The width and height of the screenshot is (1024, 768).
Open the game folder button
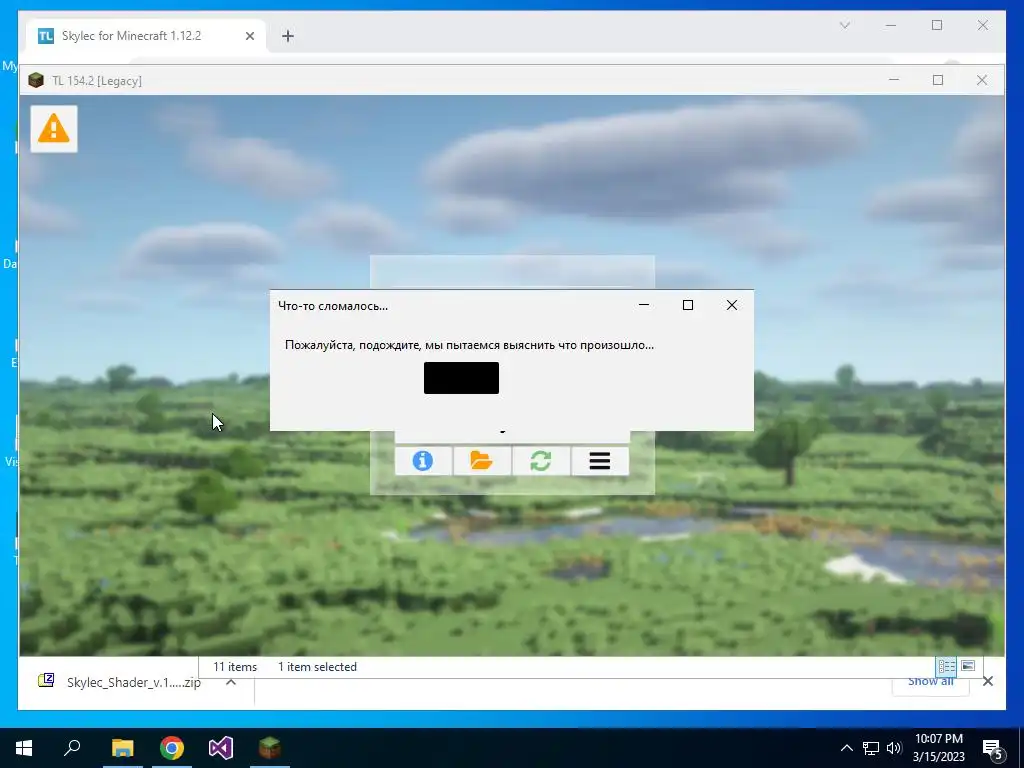click(x=482, y=461)
